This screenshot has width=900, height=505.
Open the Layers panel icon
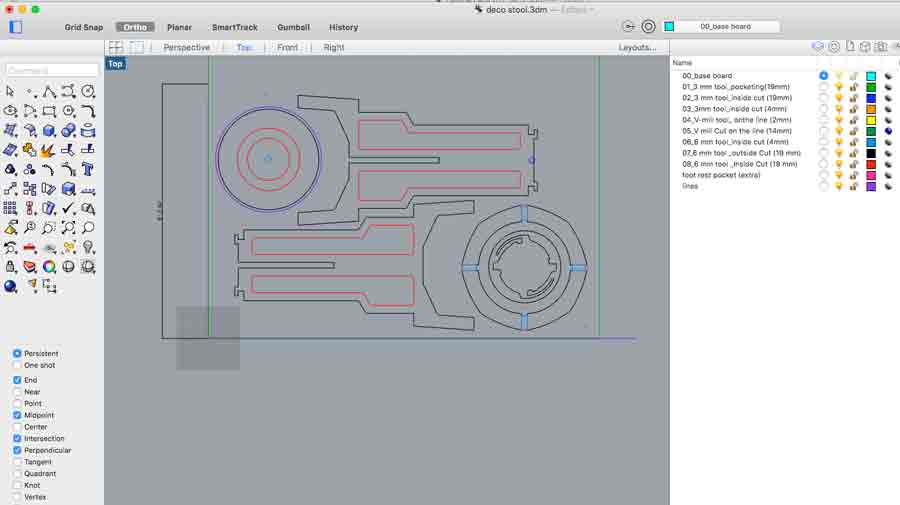(817, 47)
